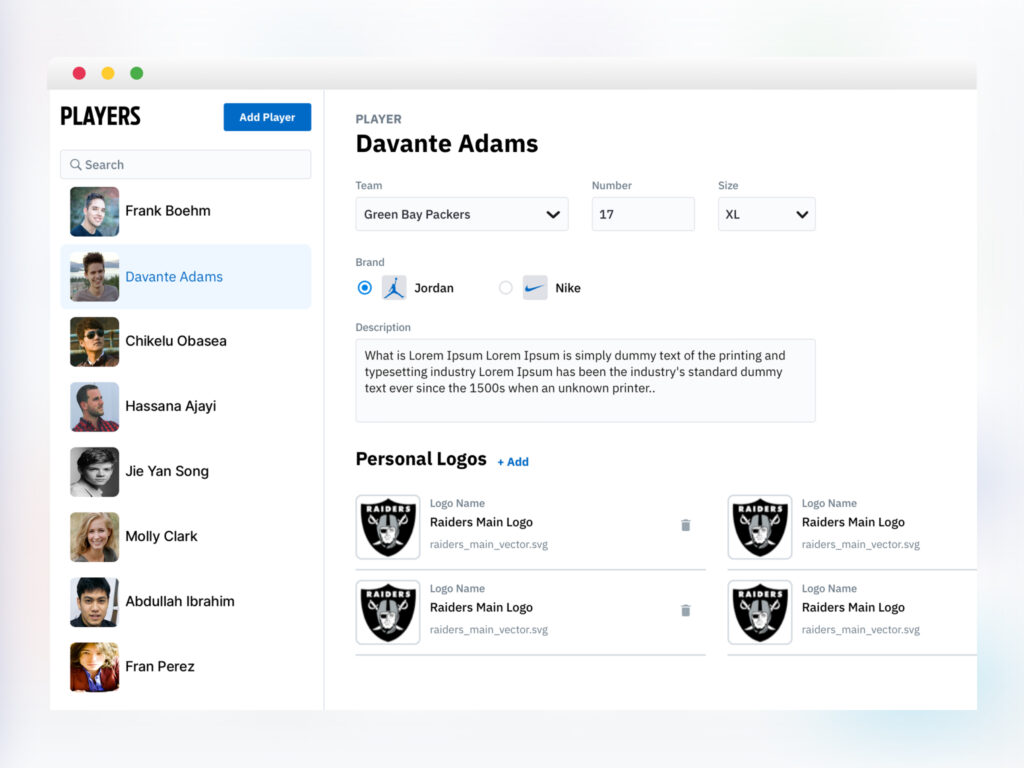Image resolution: width=1024 pixels, height=768 pixels.
Task: Select the Nike brand radio button
Action: pos(505,288)
